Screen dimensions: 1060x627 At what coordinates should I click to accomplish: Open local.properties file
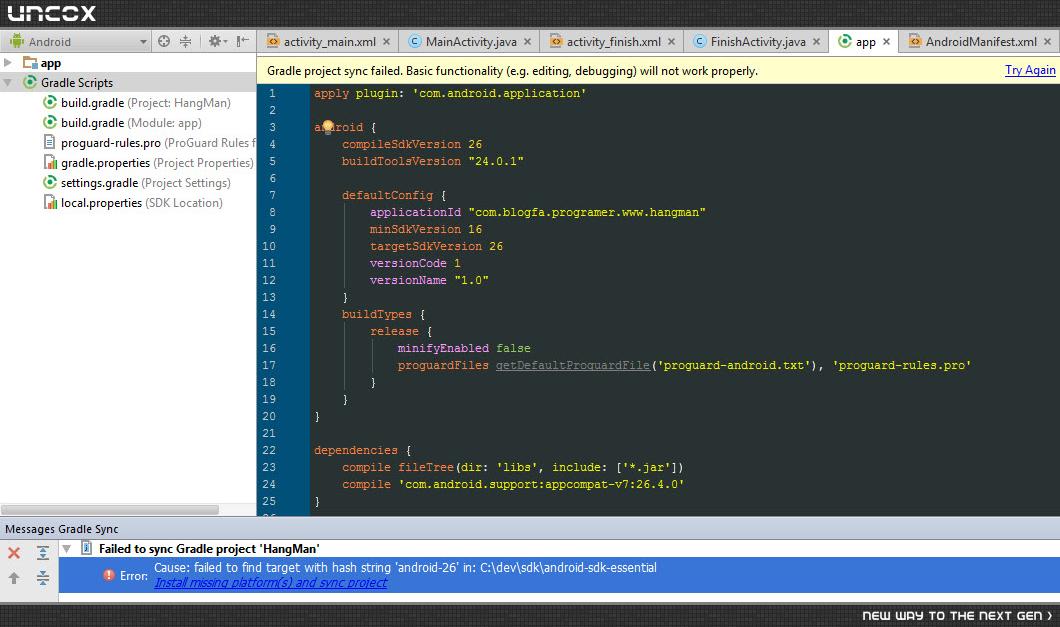(x=133, y=202)
